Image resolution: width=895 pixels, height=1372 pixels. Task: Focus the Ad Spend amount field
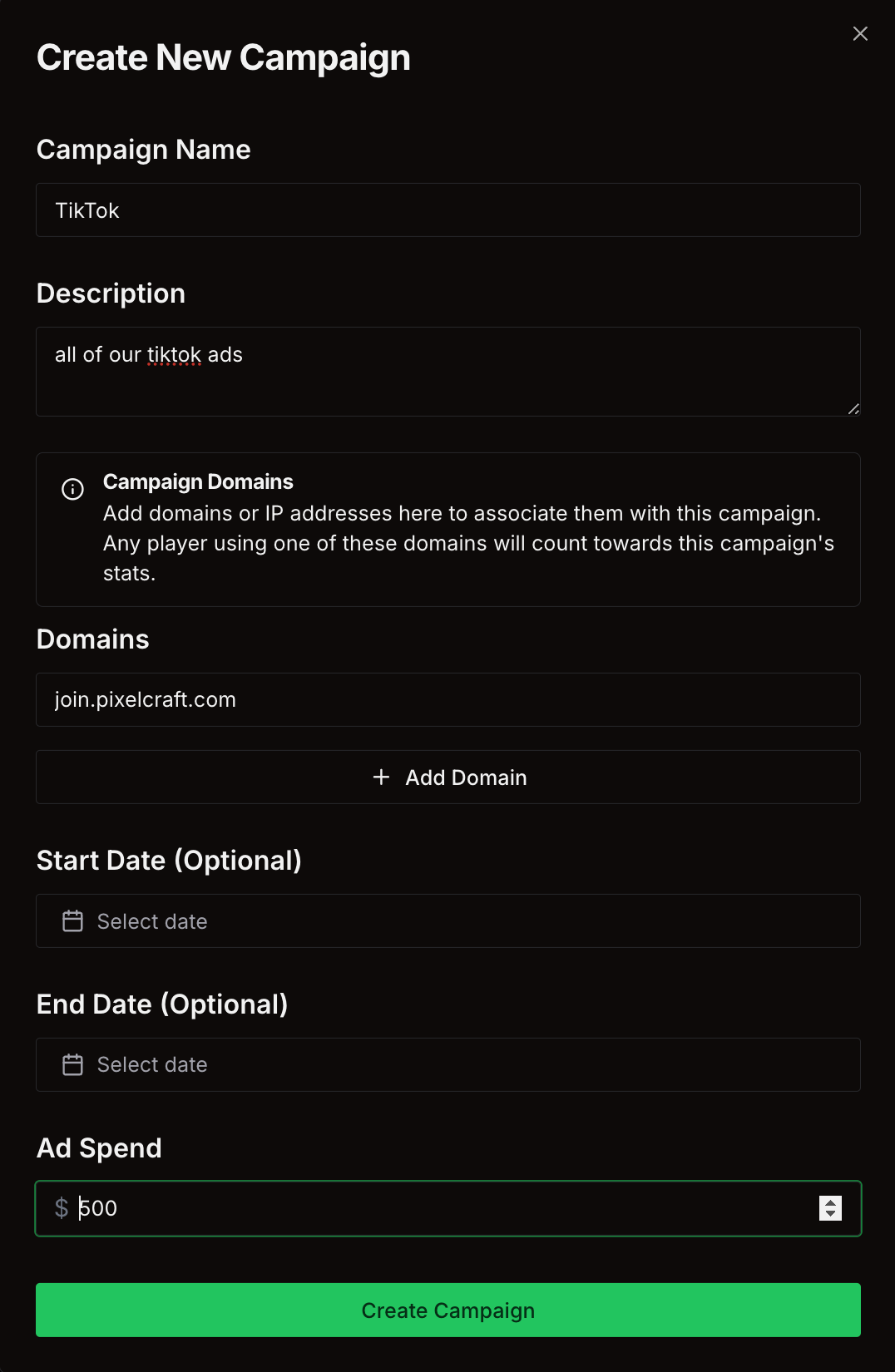[x=416, y=1208]
